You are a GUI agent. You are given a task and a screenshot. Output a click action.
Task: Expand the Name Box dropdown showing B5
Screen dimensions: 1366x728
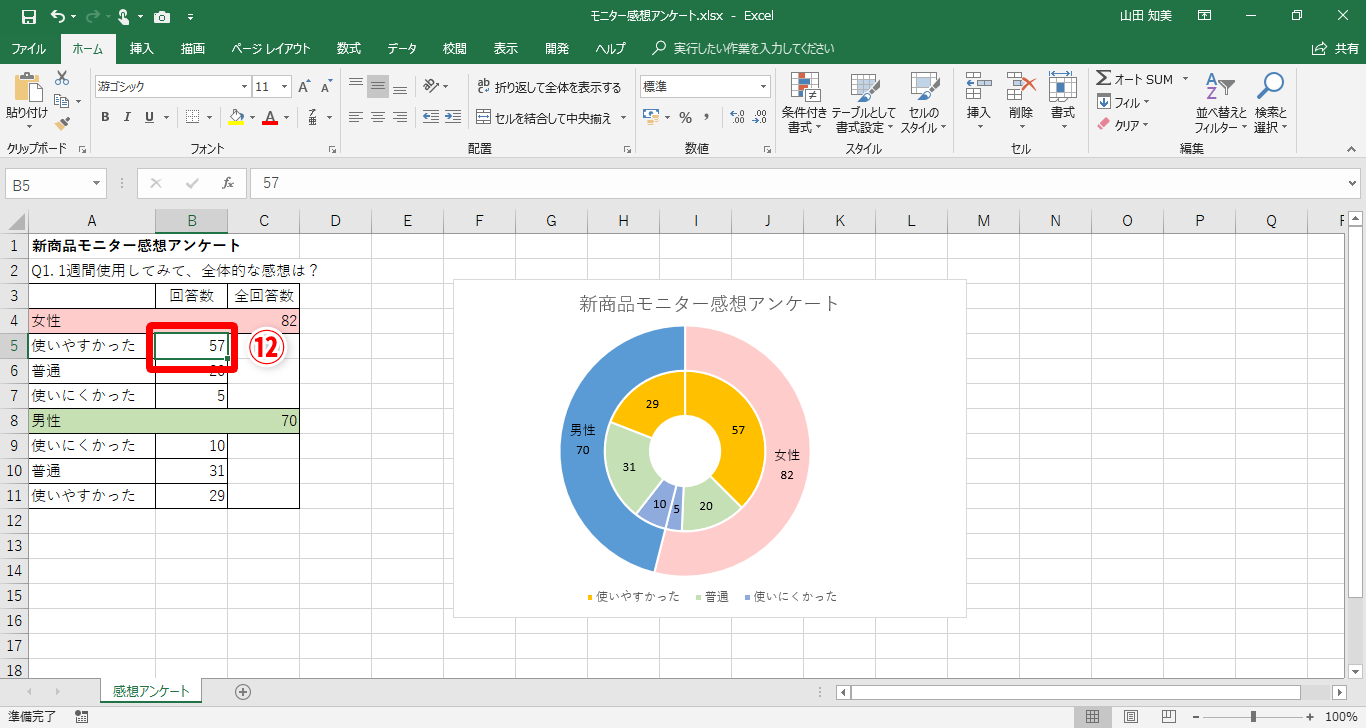click(97, 183)
